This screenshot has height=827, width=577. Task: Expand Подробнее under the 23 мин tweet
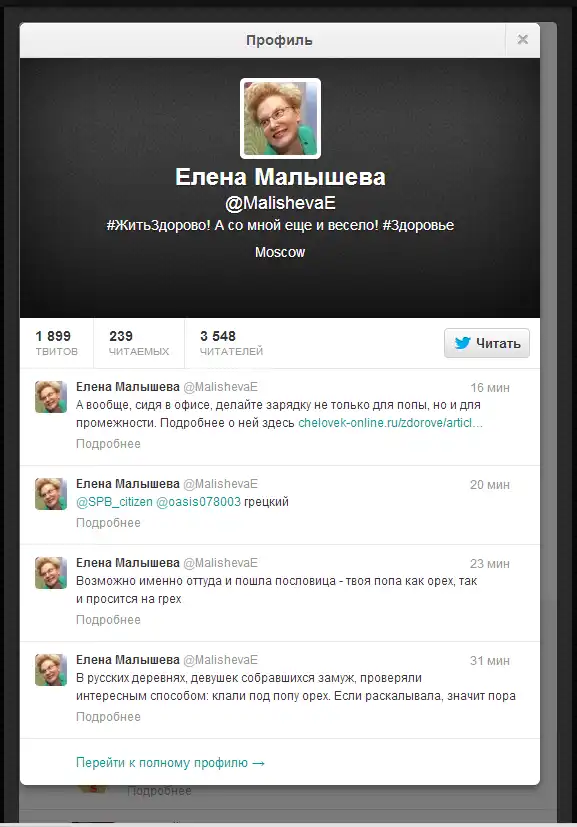pos(108,620)
